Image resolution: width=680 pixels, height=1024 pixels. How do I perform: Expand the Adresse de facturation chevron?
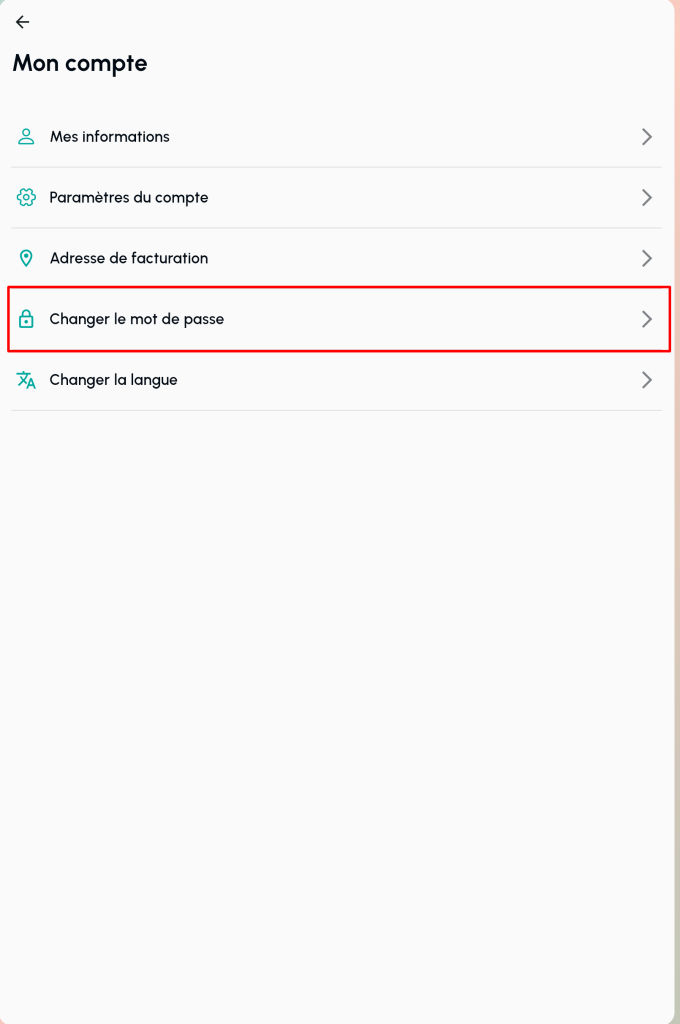(647, 259)
